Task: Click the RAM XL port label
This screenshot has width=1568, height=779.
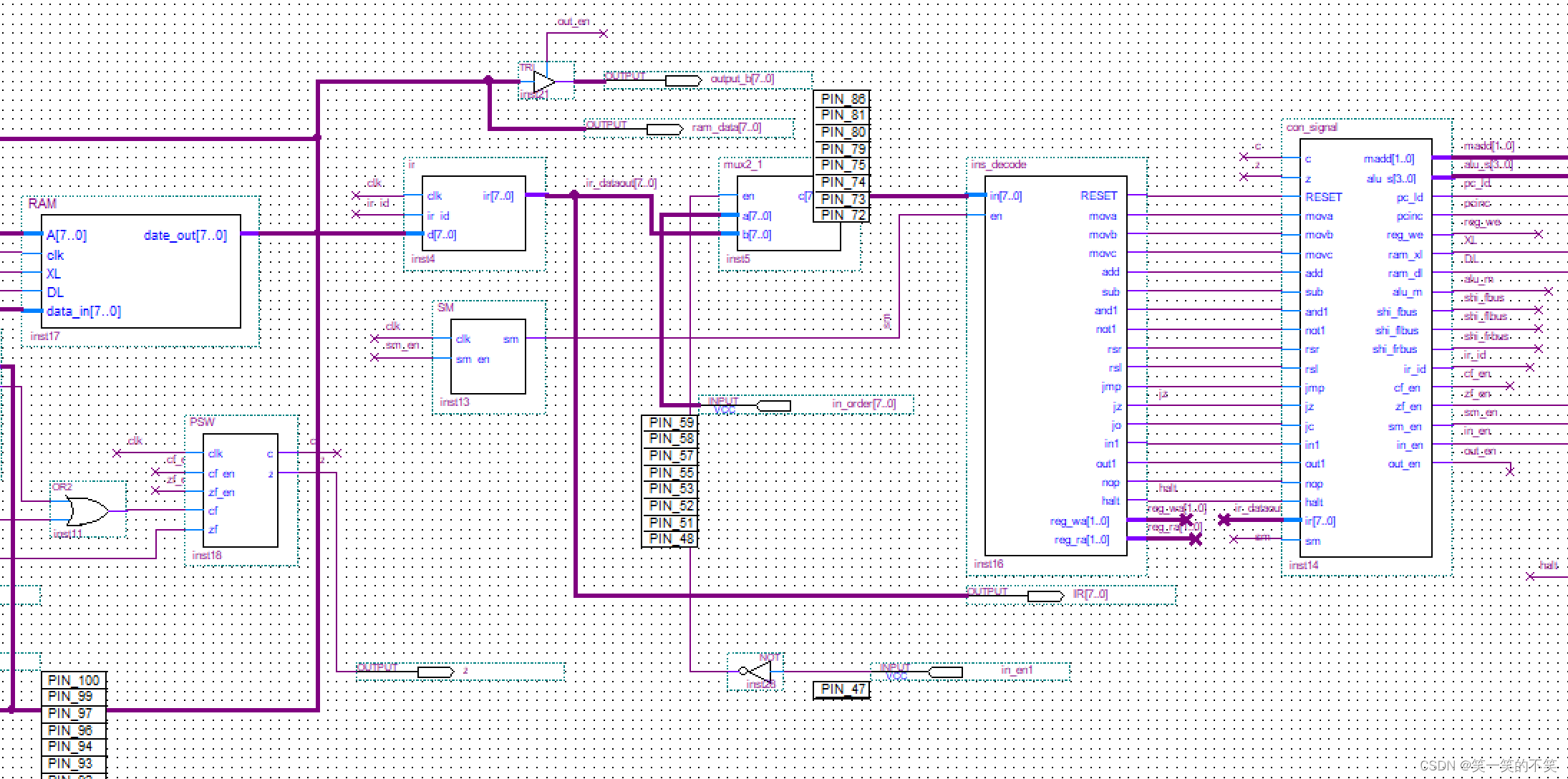Action: point(54,274)
